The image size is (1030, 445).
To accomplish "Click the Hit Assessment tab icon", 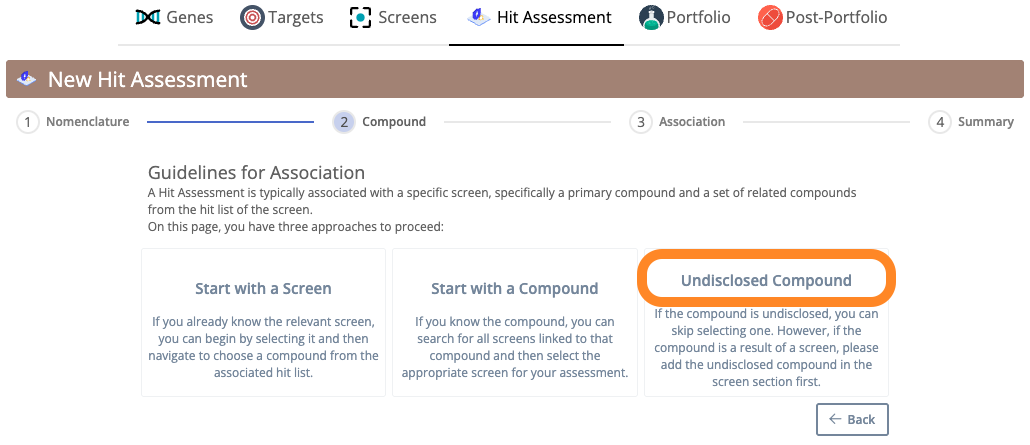I will [x=479, y=17].
